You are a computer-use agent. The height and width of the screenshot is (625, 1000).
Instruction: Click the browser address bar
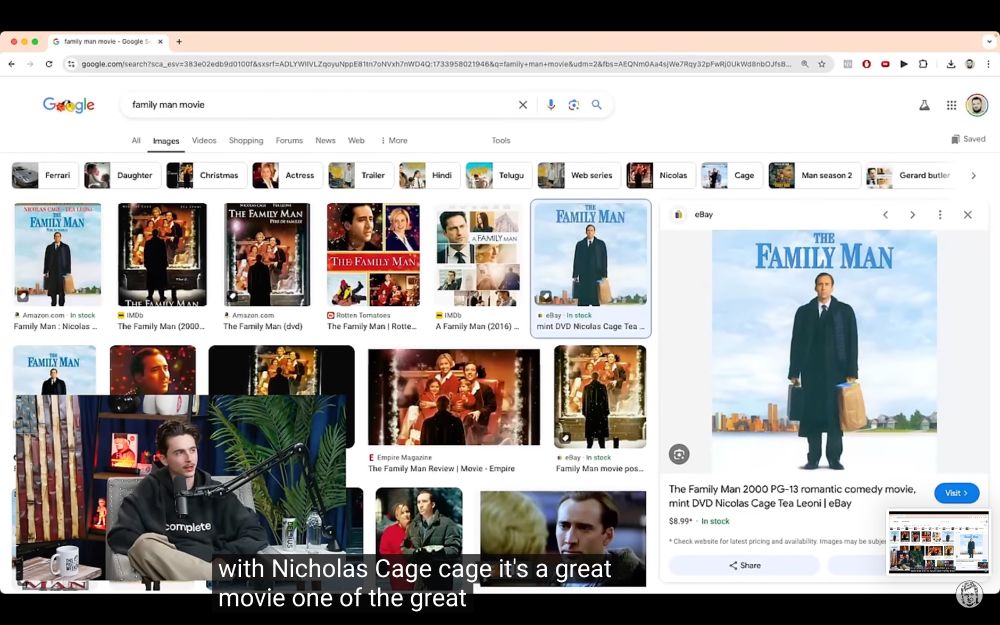436,64
